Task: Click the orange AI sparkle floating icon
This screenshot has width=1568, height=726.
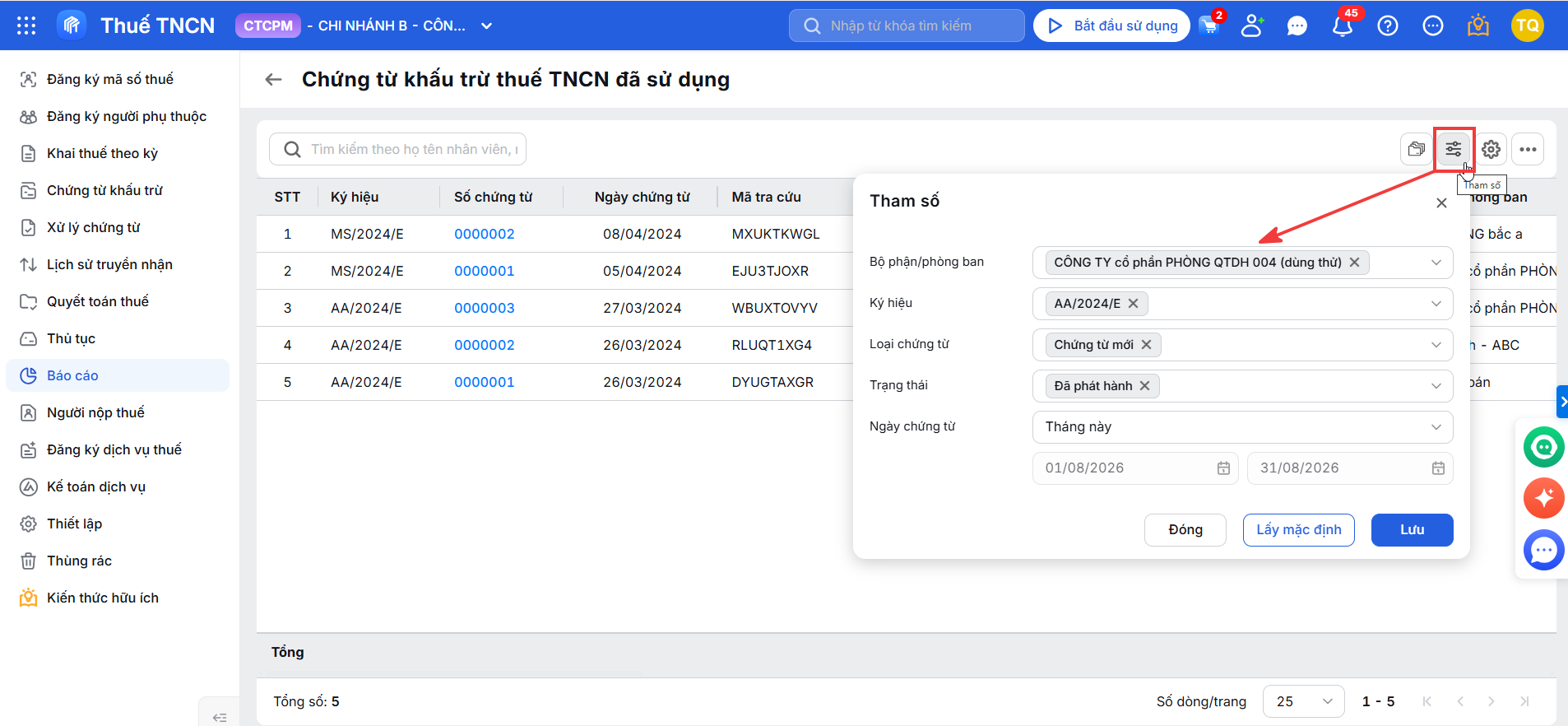Action: tap(1544, 498)
